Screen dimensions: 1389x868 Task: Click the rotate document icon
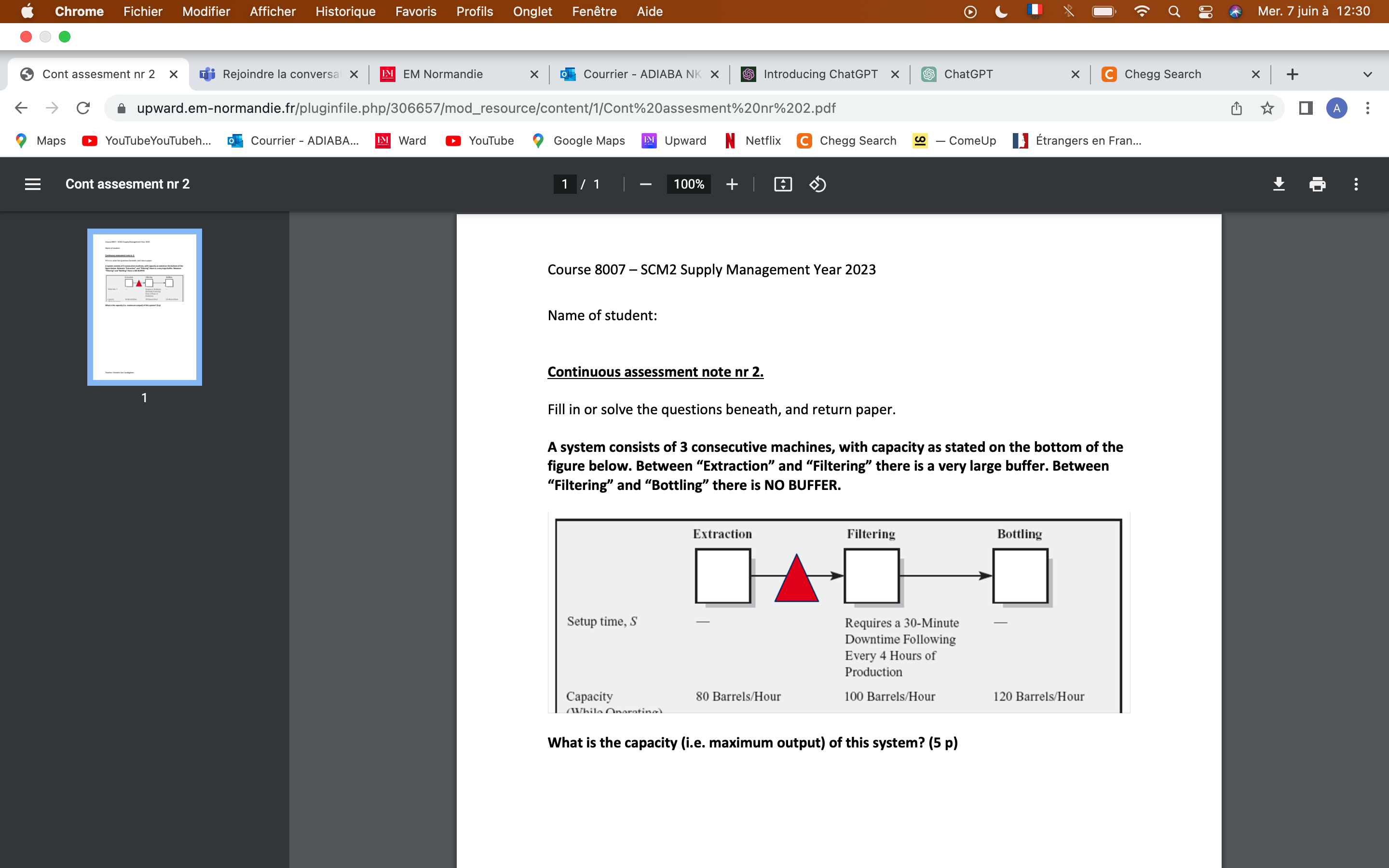click(x=819, y=184)
